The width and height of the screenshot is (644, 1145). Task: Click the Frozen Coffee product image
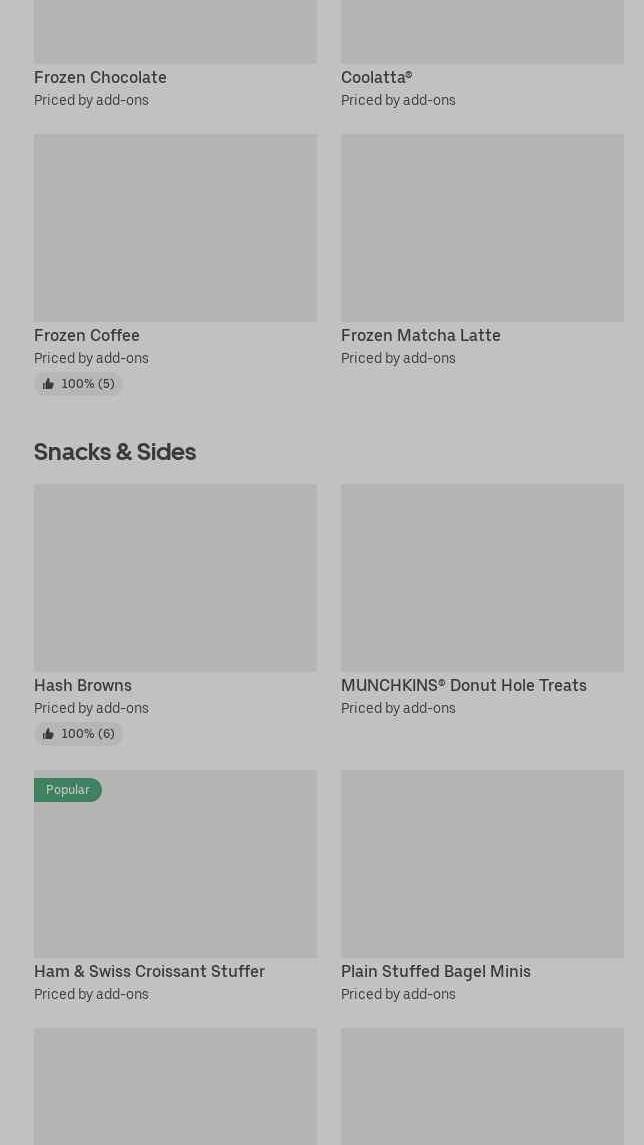click(175, 228)
